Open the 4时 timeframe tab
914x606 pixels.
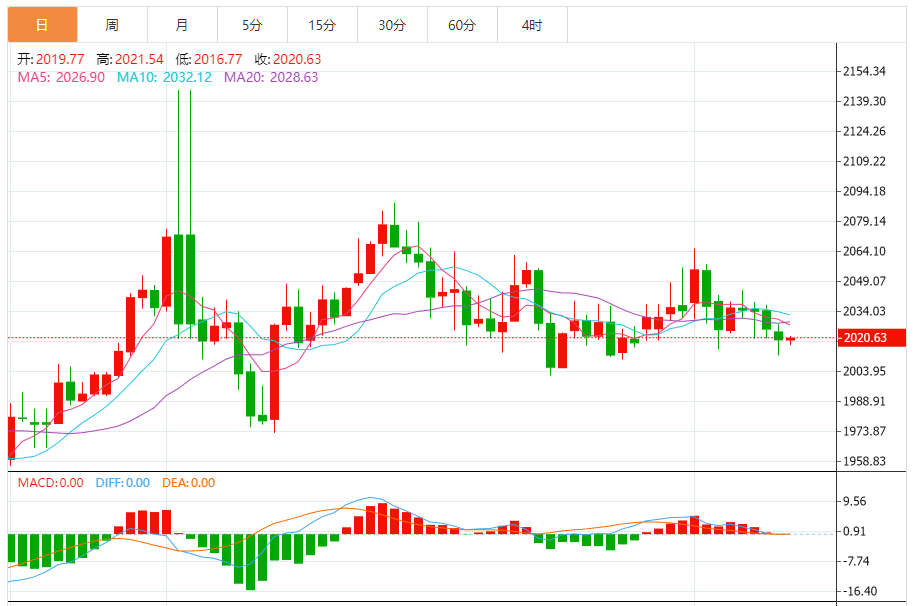[x=532, y=24]
